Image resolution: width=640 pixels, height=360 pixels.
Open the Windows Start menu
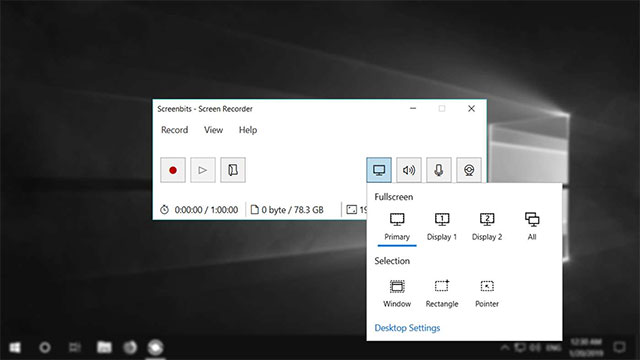click(x=15, y=347)
